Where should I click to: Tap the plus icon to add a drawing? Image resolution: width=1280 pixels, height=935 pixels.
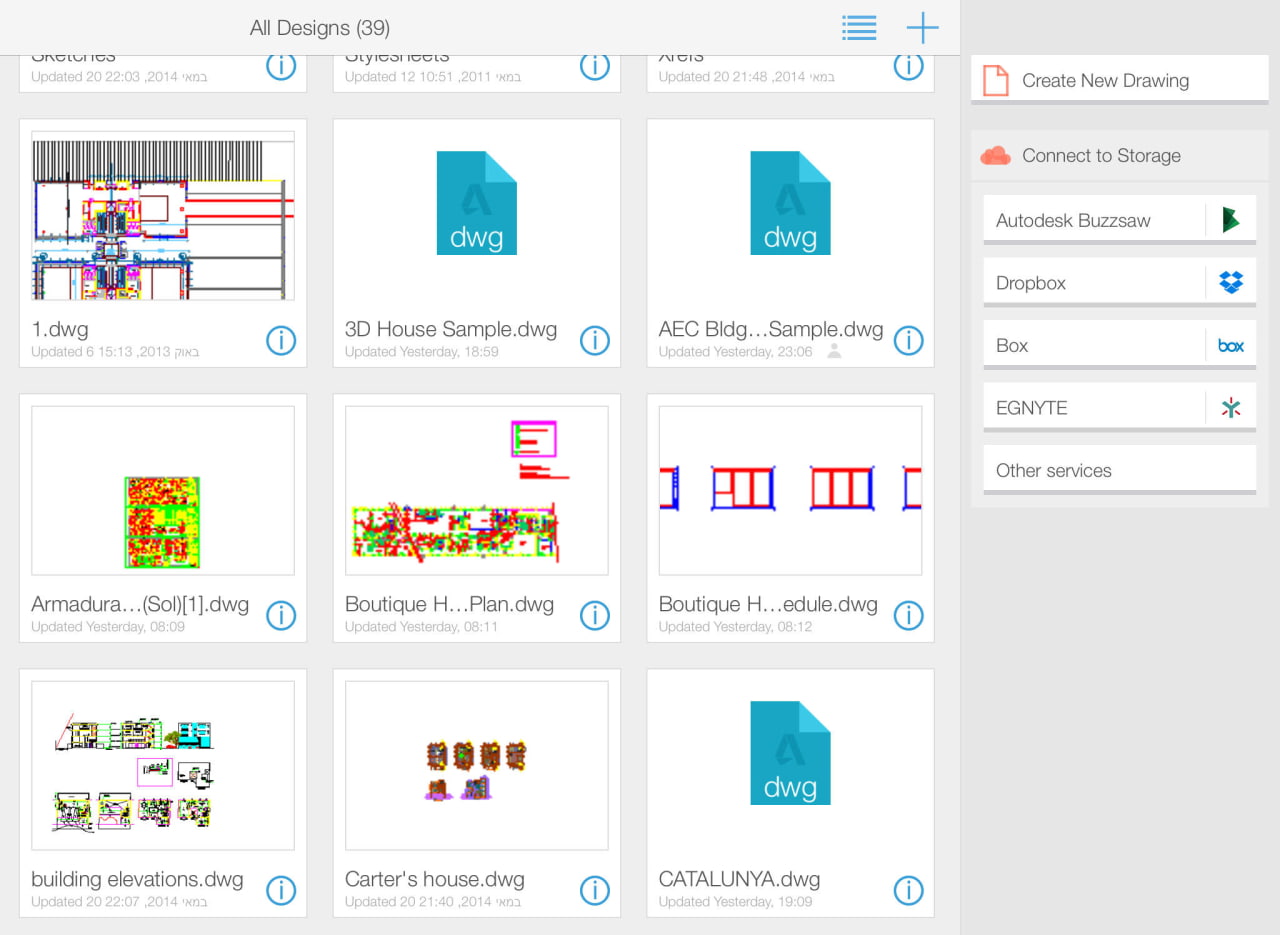922,27
